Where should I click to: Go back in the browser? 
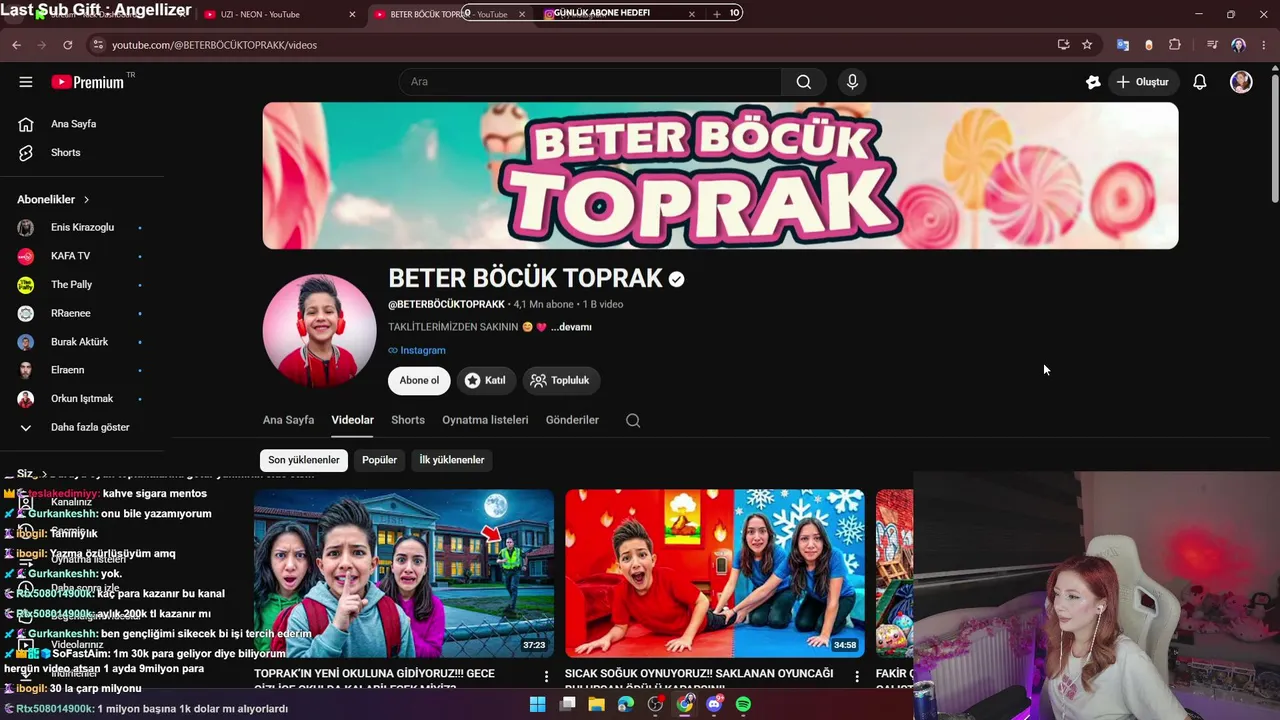pyautogui.click(x=16, y=45)
